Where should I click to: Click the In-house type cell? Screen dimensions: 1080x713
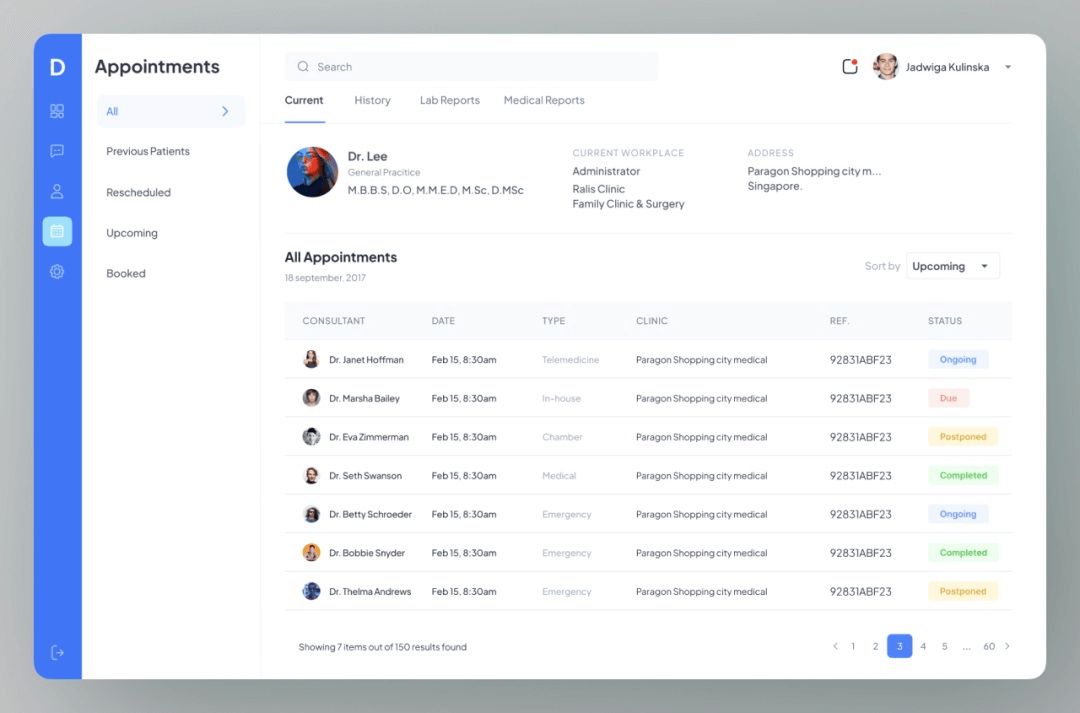coord(561,398)
